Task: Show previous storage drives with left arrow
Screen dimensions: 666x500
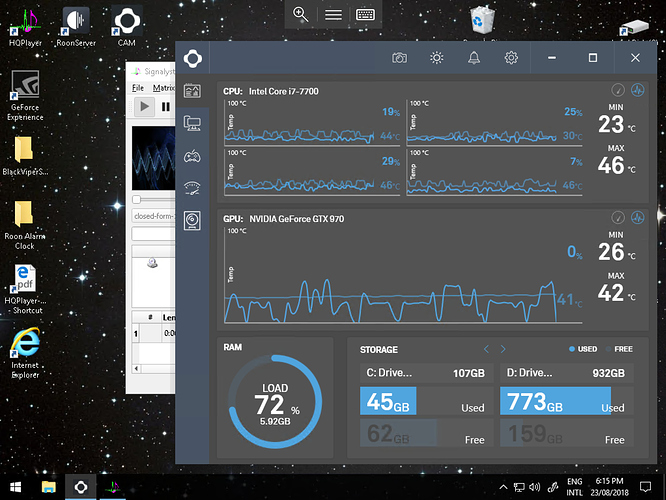Action: pyautogui.click(x=486, y=349)
